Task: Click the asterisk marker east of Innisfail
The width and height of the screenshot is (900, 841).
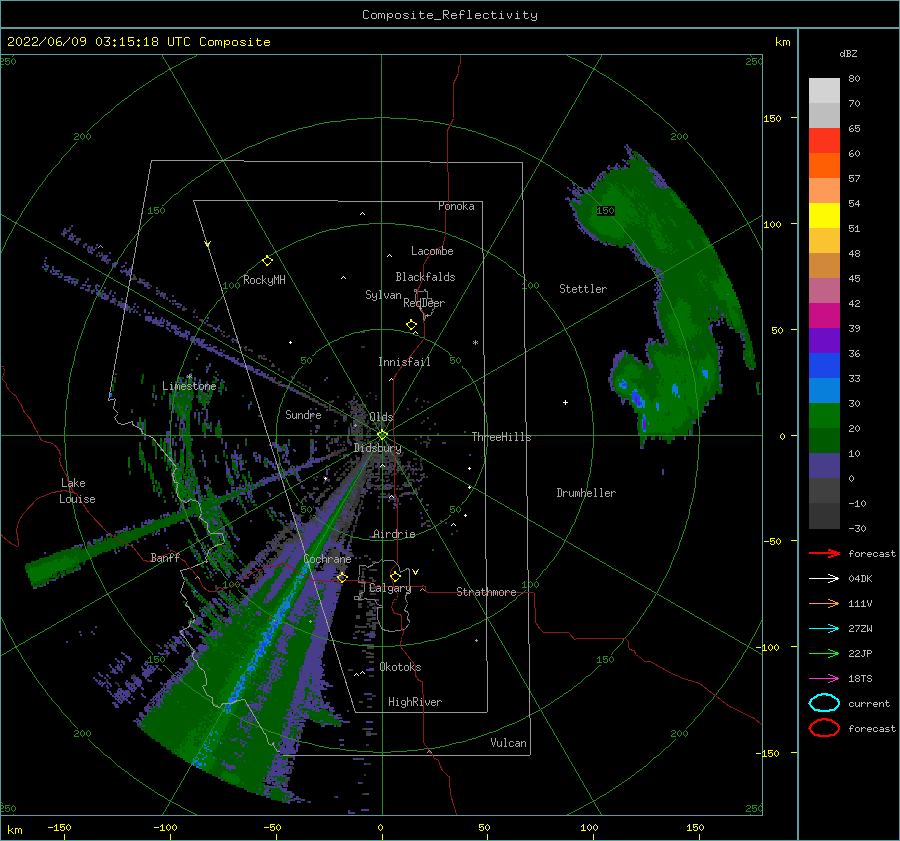Action: (x=475, y=343)
